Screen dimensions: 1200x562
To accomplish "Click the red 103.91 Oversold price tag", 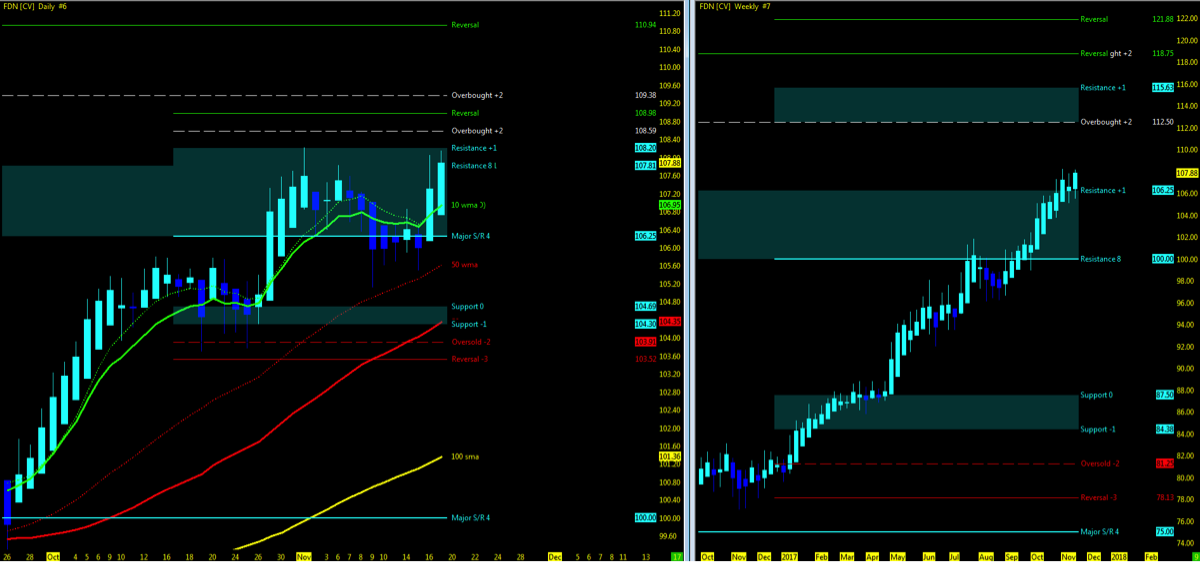I will [645, 342].
